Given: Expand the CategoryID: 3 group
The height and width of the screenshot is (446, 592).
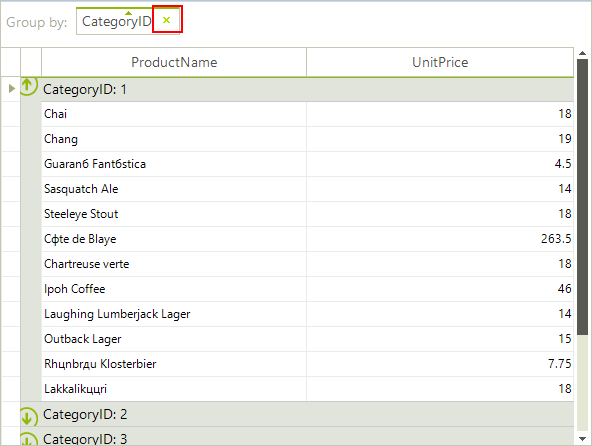Looking at the screenshot, I should [x=28, y=439].
